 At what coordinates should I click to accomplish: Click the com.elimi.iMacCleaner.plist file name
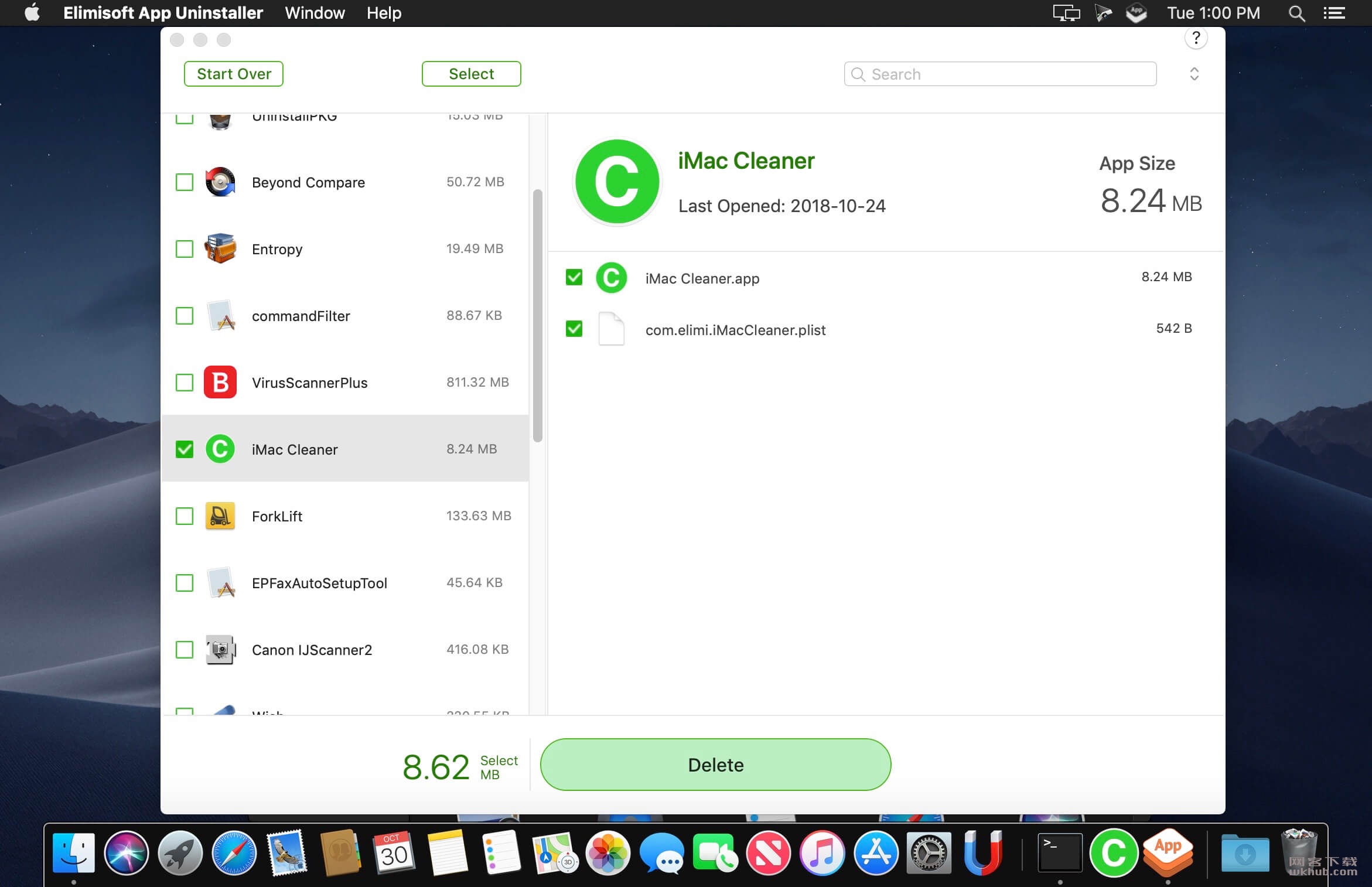(736, 330)
